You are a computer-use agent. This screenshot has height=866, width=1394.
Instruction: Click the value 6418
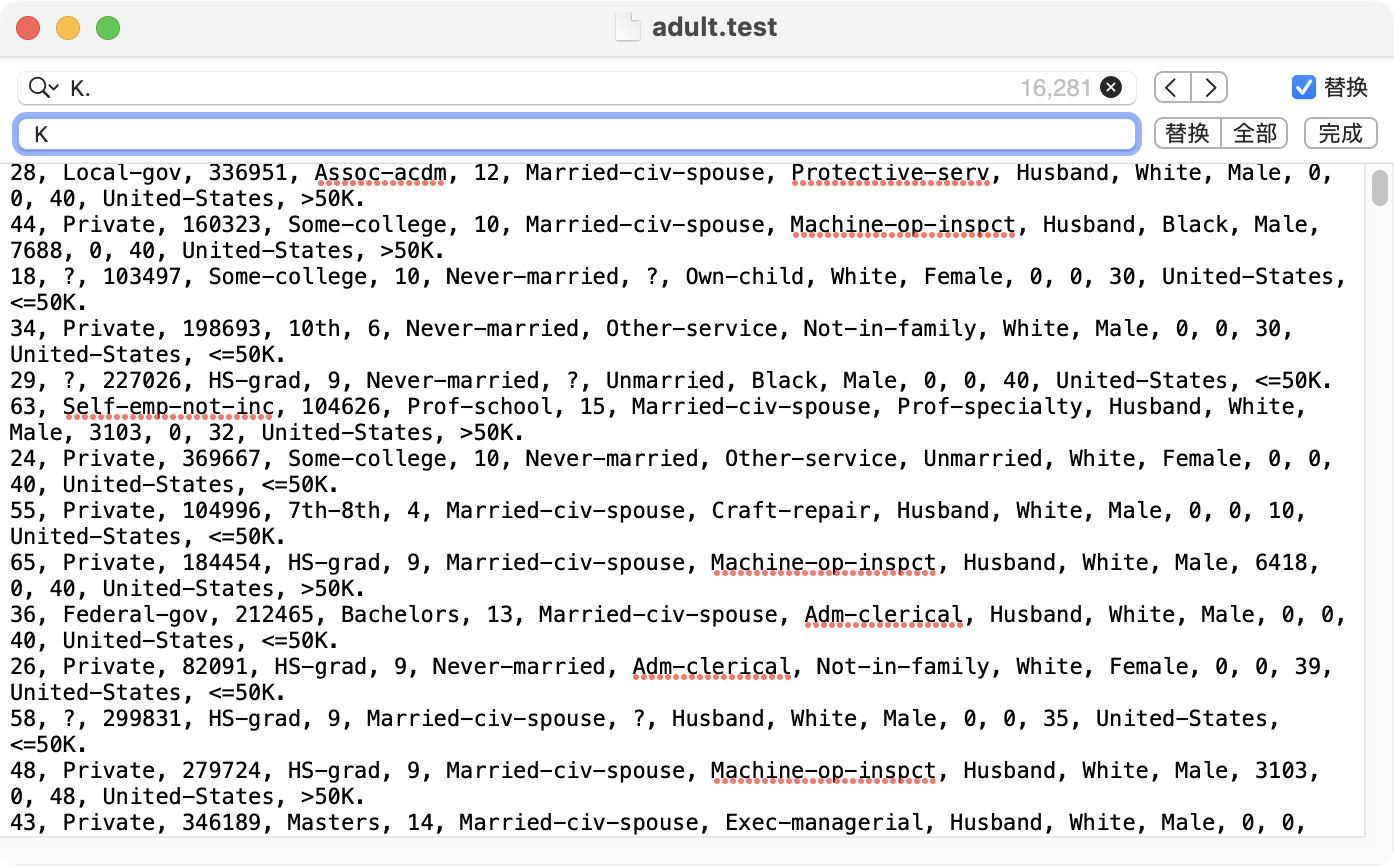click(x=1281, y=563)
